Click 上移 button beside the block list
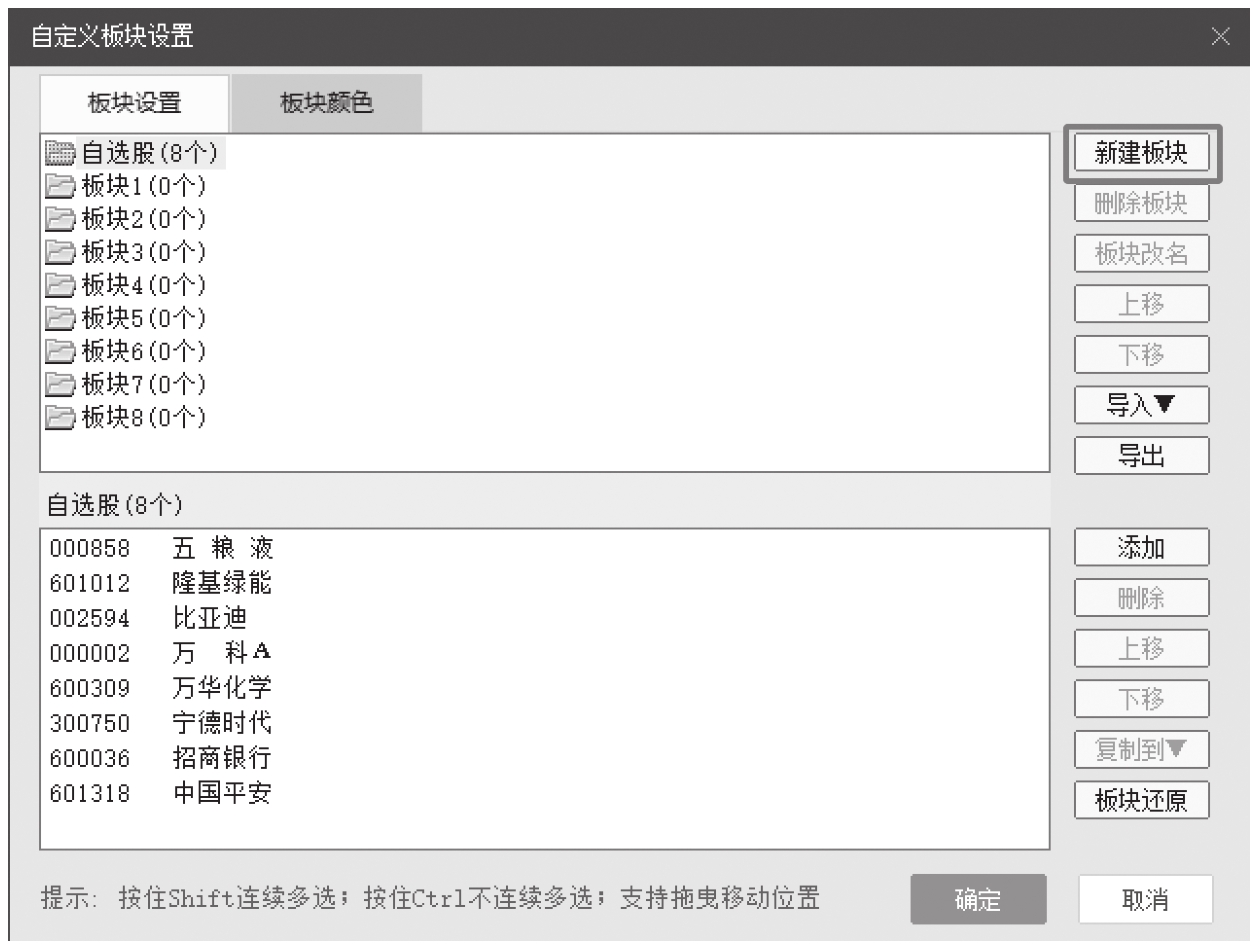This screenshot has height=944, width=1253. click(x=1142, y=304)
